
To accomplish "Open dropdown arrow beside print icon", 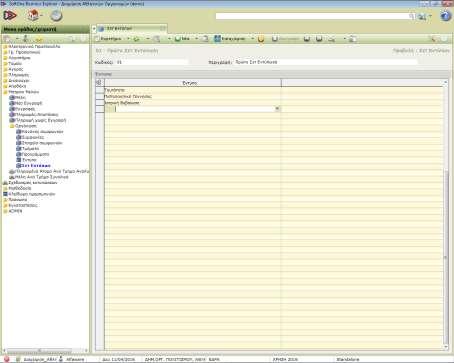I will point(344,39).
